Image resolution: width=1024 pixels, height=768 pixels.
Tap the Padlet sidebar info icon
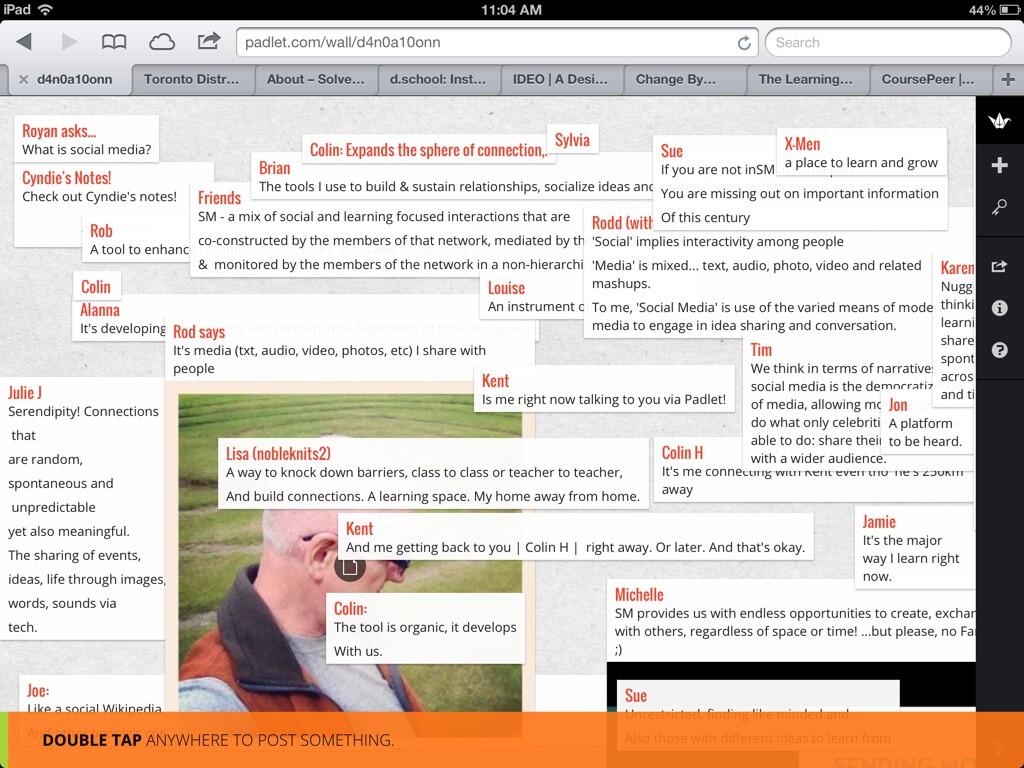pos(999,308)
